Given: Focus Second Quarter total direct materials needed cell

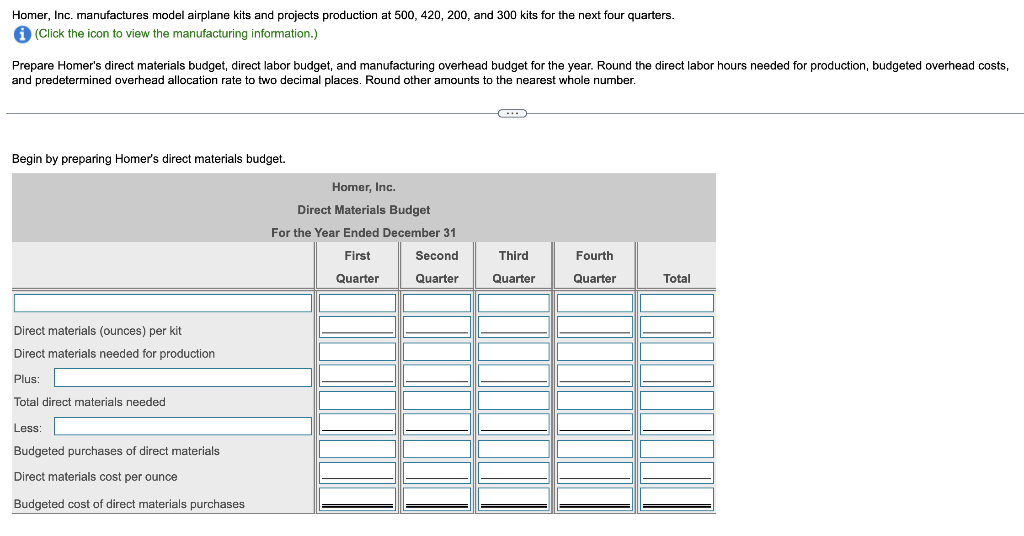Looking at the screenshot, I should click(x=437, y=400).
